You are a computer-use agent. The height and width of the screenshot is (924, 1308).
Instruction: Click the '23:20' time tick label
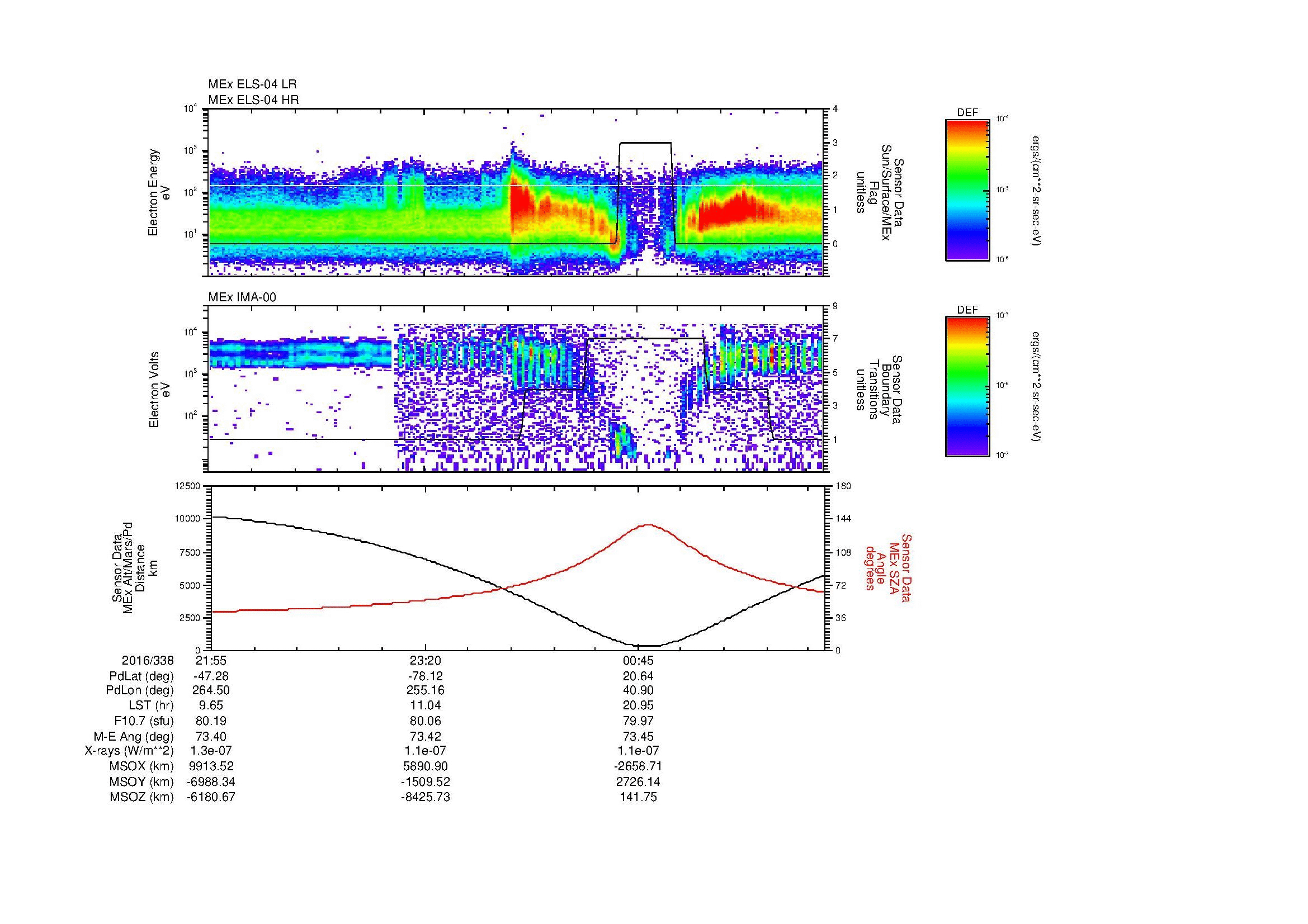425,661
